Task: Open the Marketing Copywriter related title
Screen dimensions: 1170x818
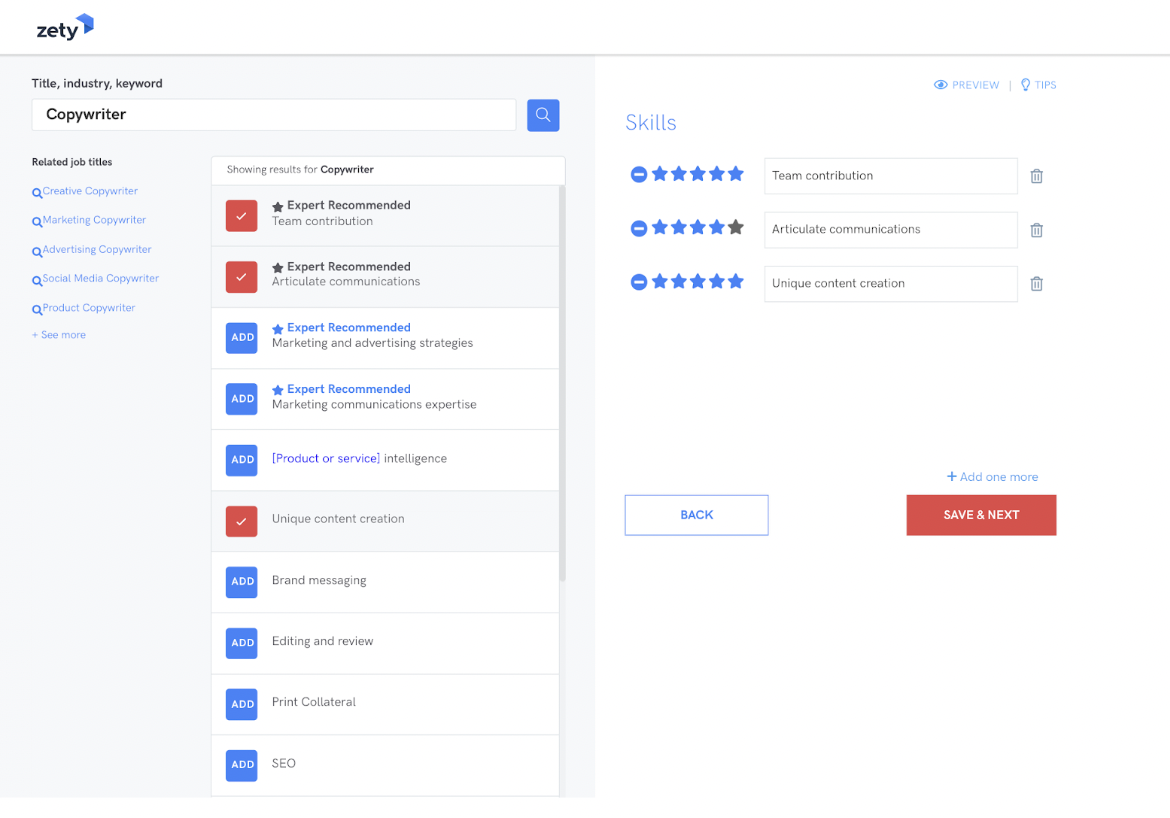Action: pyautogui.click(x=94, y=220)
